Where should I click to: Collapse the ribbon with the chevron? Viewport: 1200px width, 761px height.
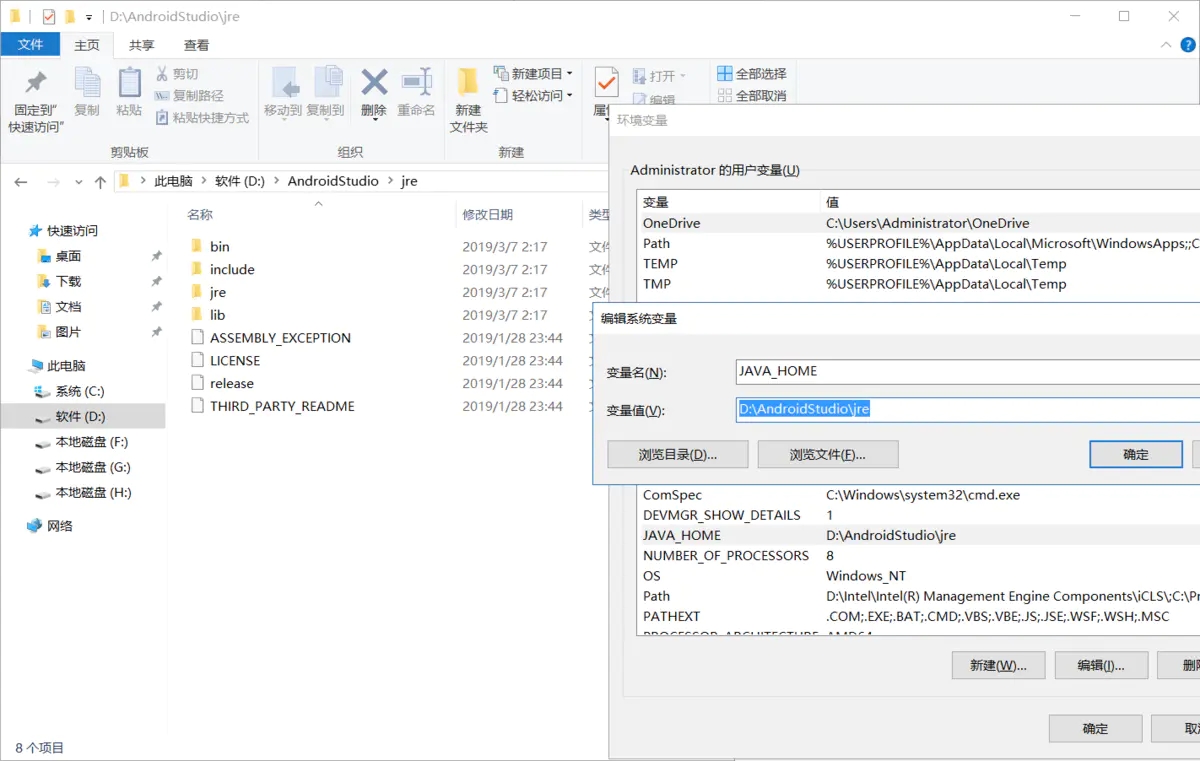pyautogui.click(x=1166, y=45)
